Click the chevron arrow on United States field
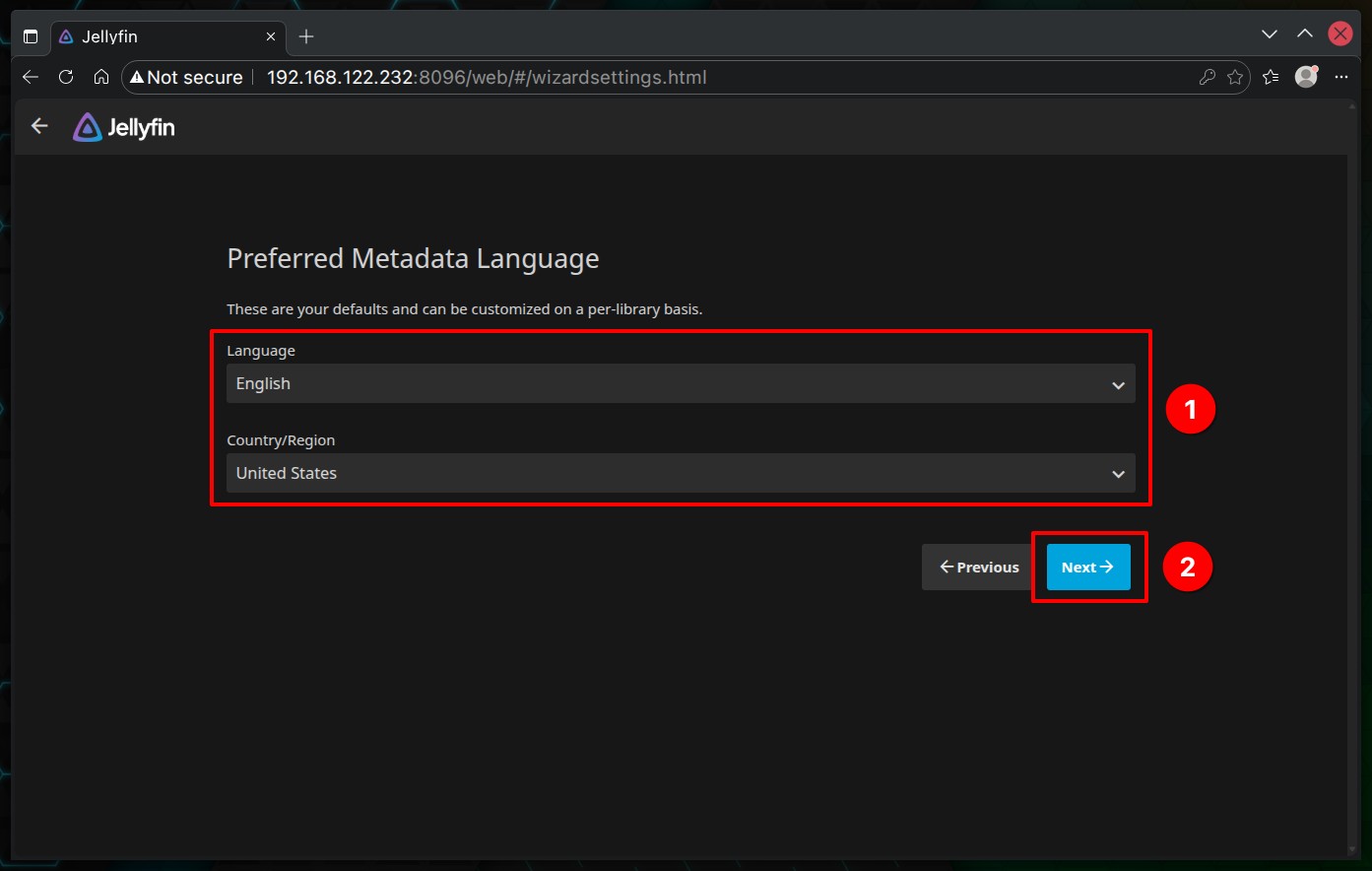The height and width of the screenshot is (871, 1372). point(1118,474)
